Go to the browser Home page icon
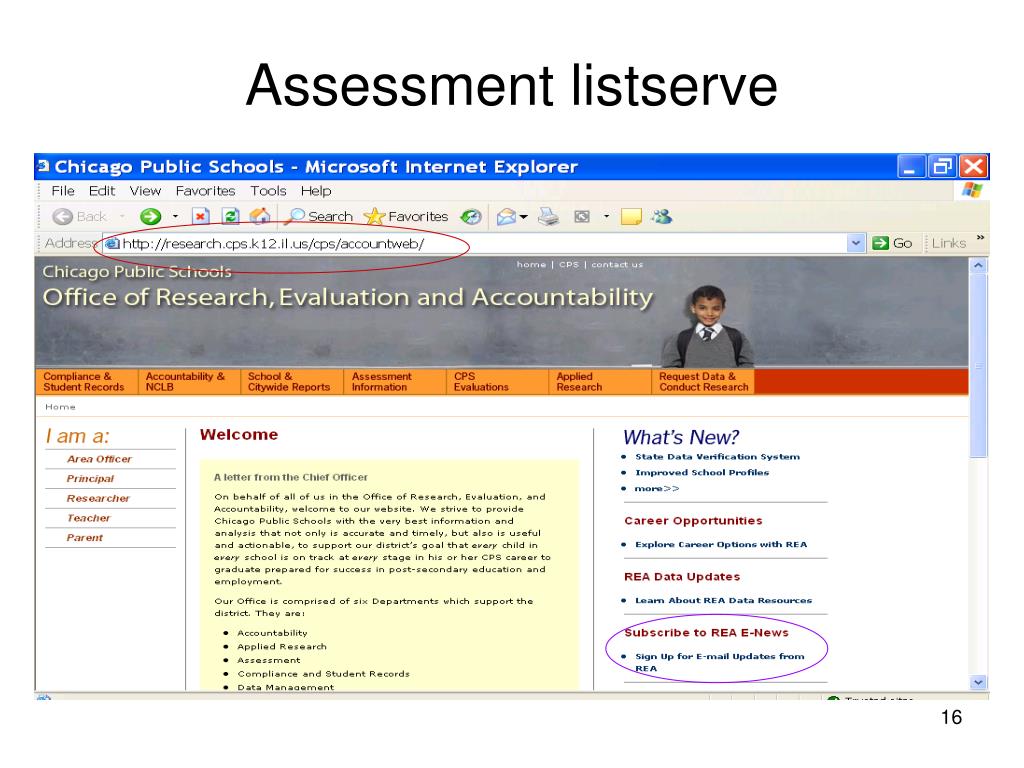This screenshot has height=768, width=1024. (x=260, y=216)
